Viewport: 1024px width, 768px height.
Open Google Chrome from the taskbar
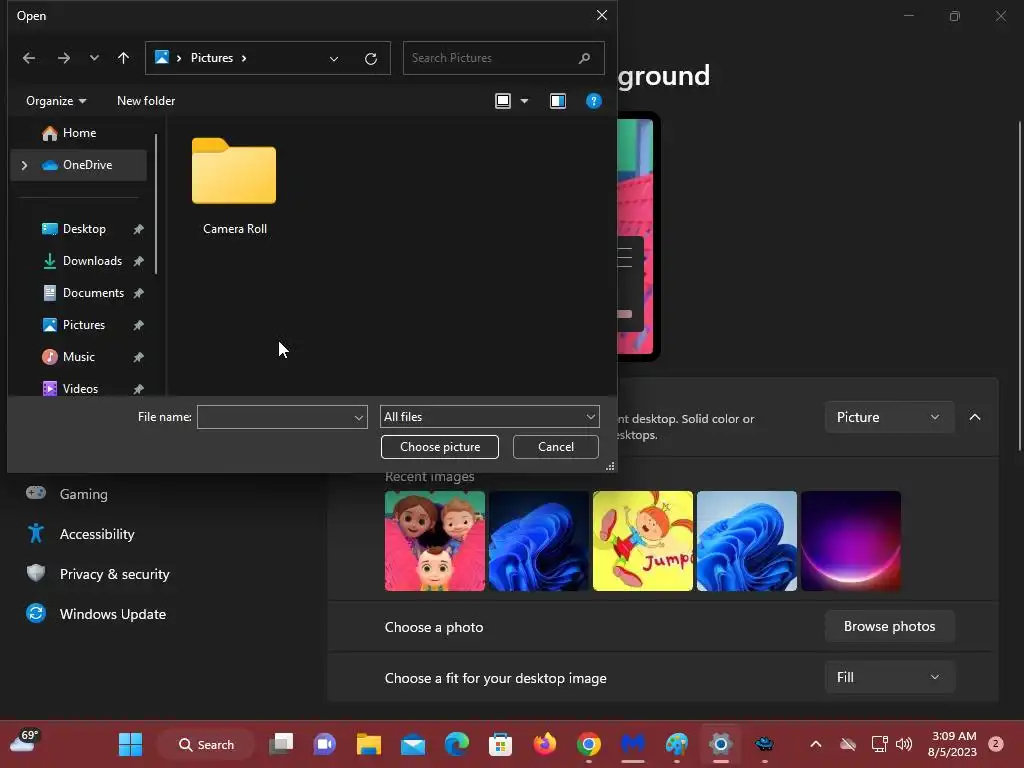588,744
